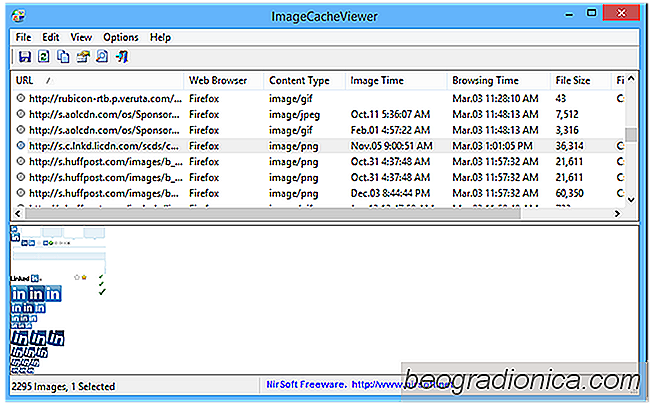Click the Refresh toolbar icon
Screen dimensions: 650x405
tap(42, 57)
